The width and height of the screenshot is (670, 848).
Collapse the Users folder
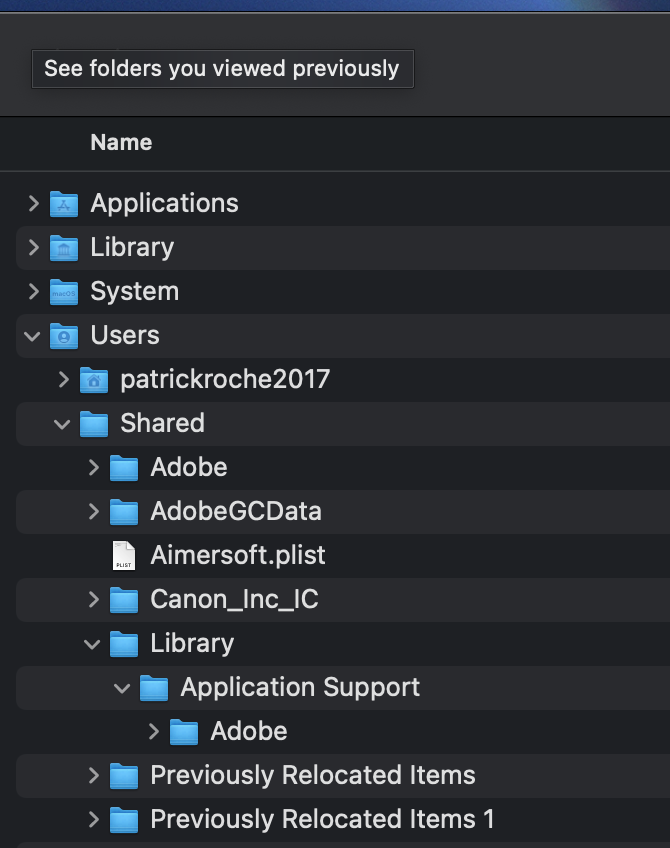34,336
